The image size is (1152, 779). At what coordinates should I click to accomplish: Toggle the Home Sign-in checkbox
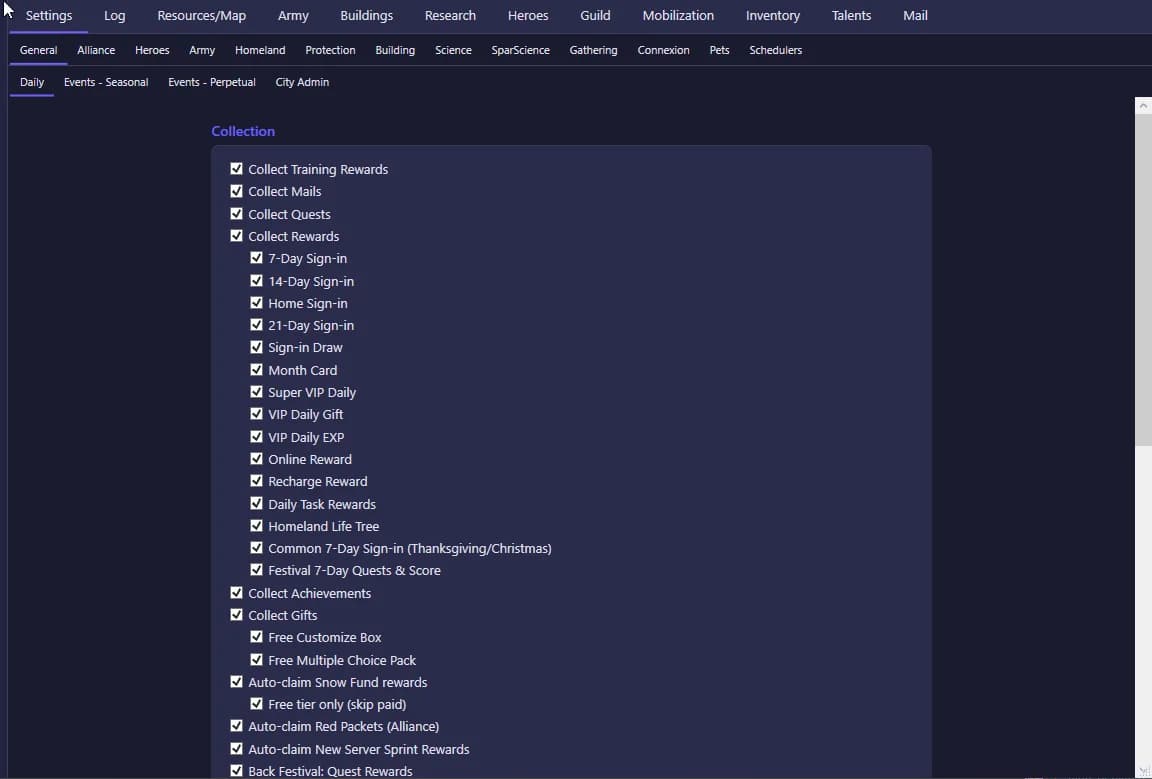(x=256, y=303)
